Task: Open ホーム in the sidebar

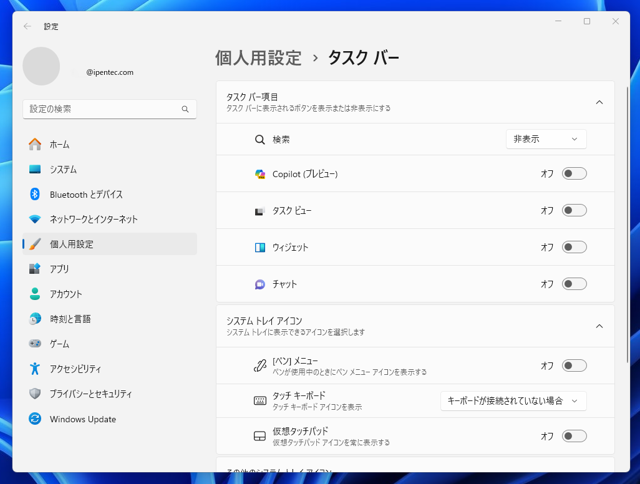Action: click(x=109, y=144)
